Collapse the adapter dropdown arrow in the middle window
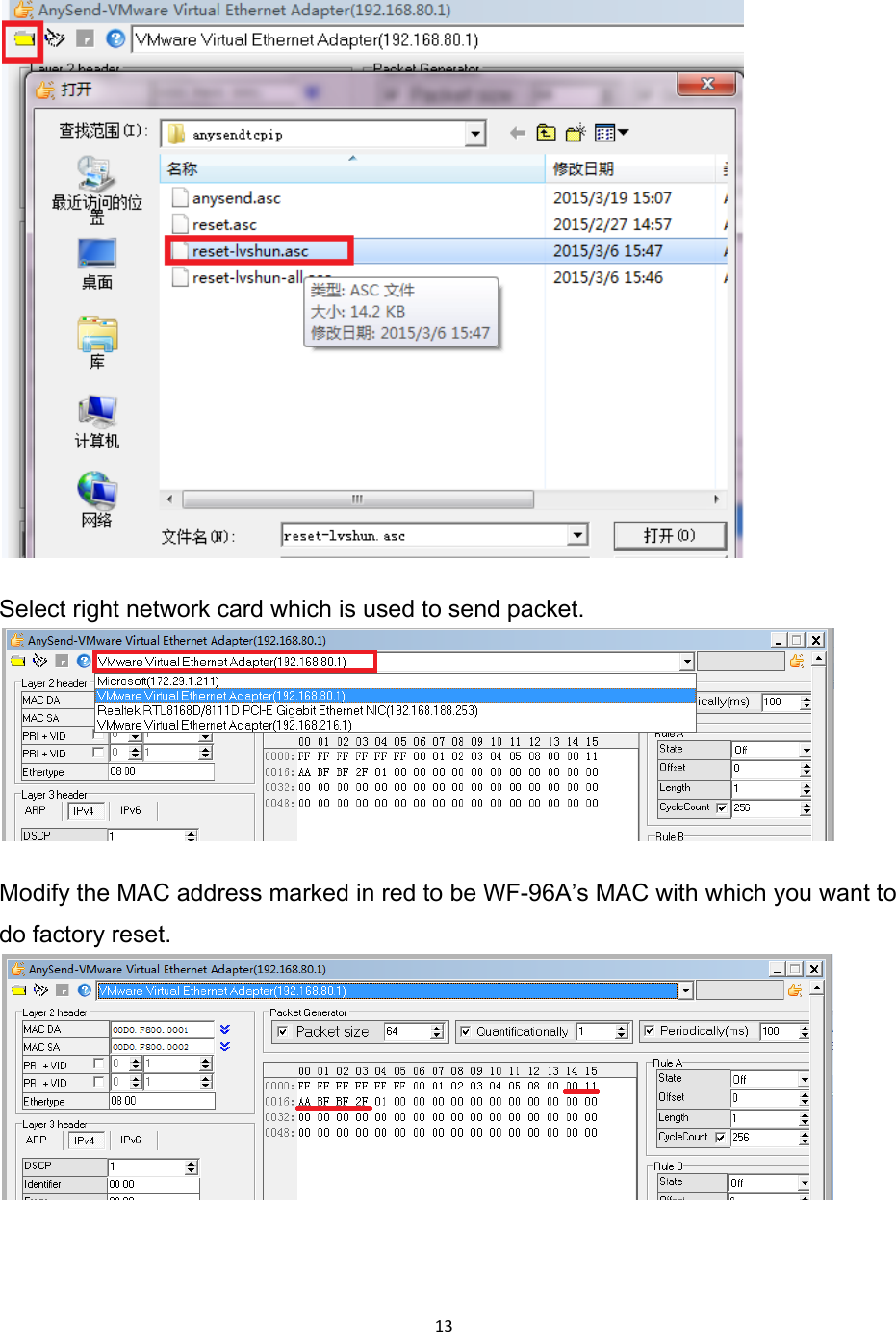The width and height of the screenshot is (896, 1332). [687, 662]
